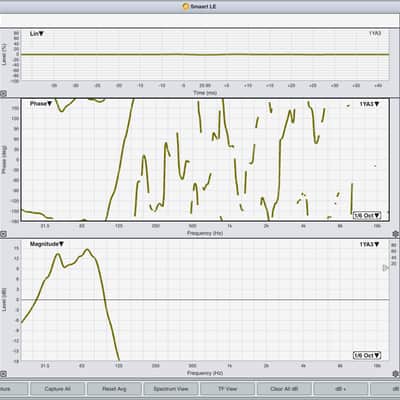Change 1/6 Oct smoothing on the Magnitude graph
The height and width of the screenshot is (400, 400).
coord(367,355)
